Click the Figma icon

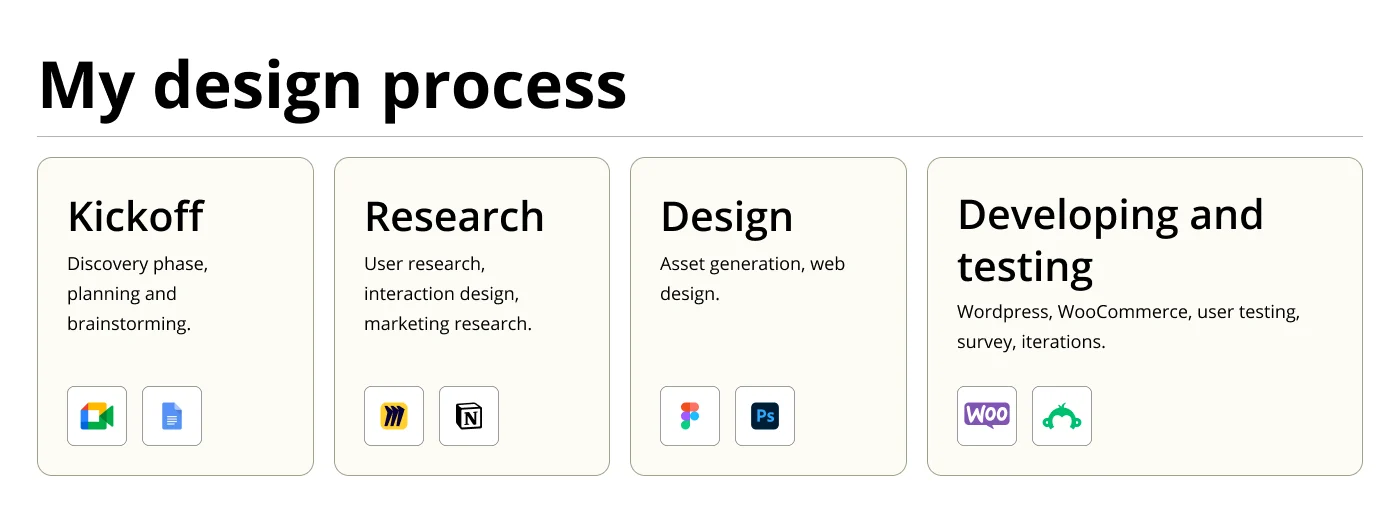click(690, 416)
